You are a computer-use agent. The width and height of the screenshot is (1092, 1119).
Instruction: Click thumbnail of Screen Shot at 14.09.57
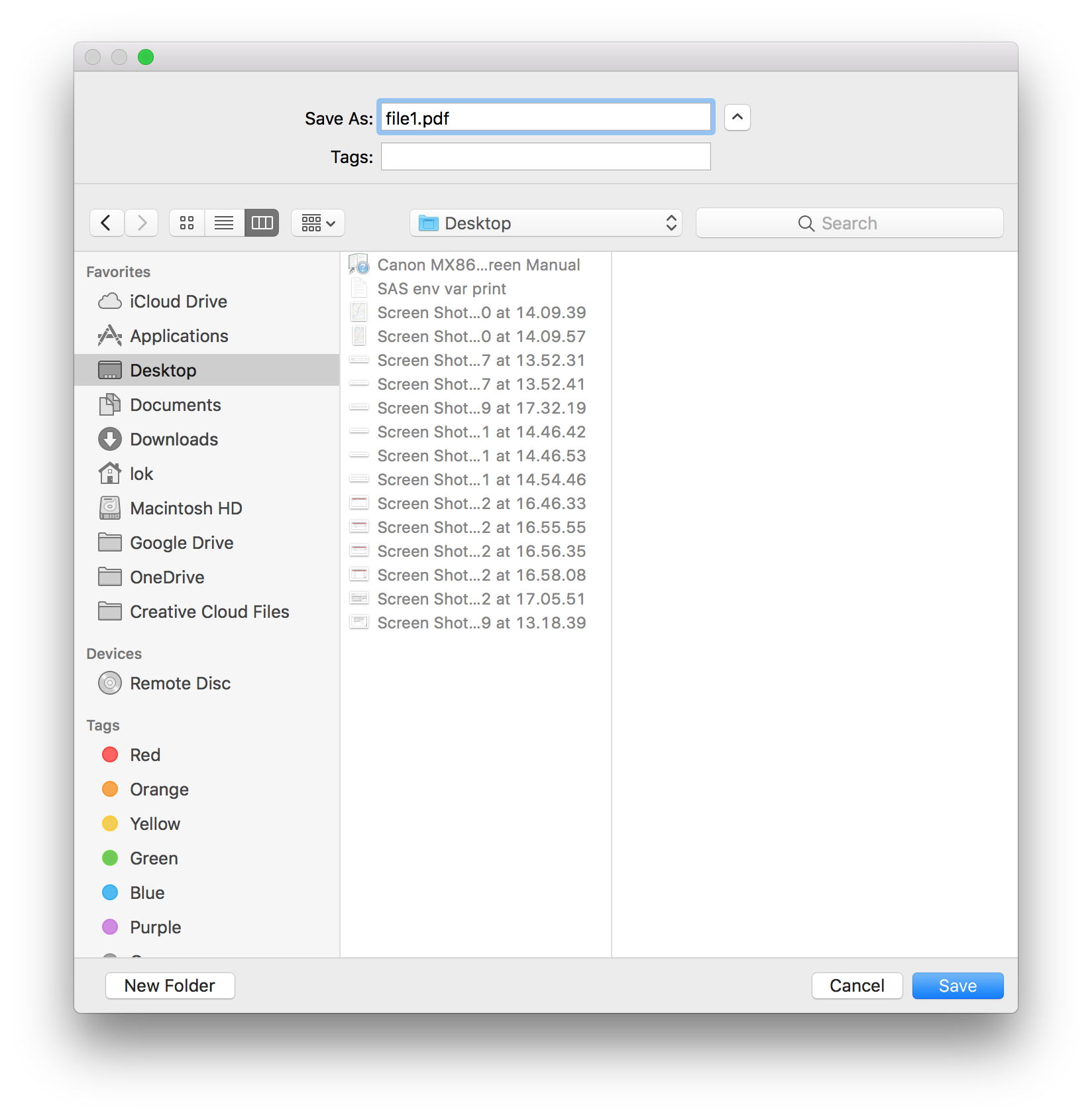pyautogui.click(x=359, y=336)
